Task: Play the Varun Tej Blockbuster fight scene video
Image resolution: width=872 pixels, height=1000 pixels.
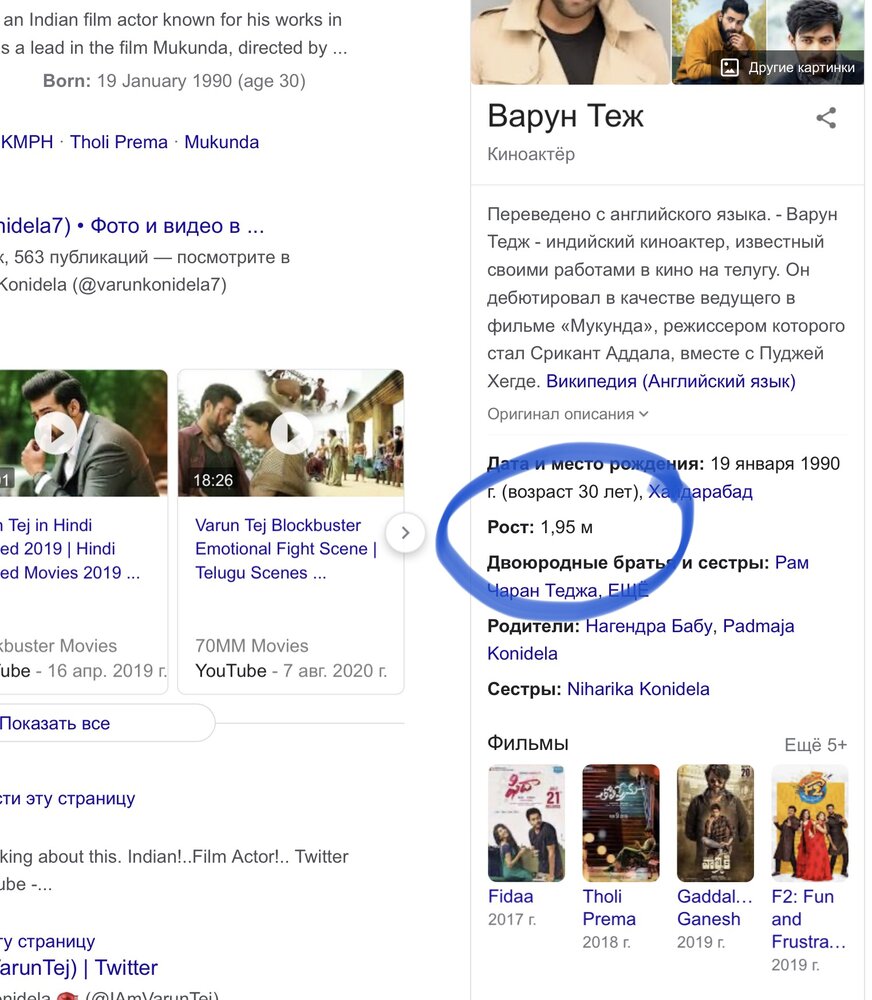Action: point(290,433)
